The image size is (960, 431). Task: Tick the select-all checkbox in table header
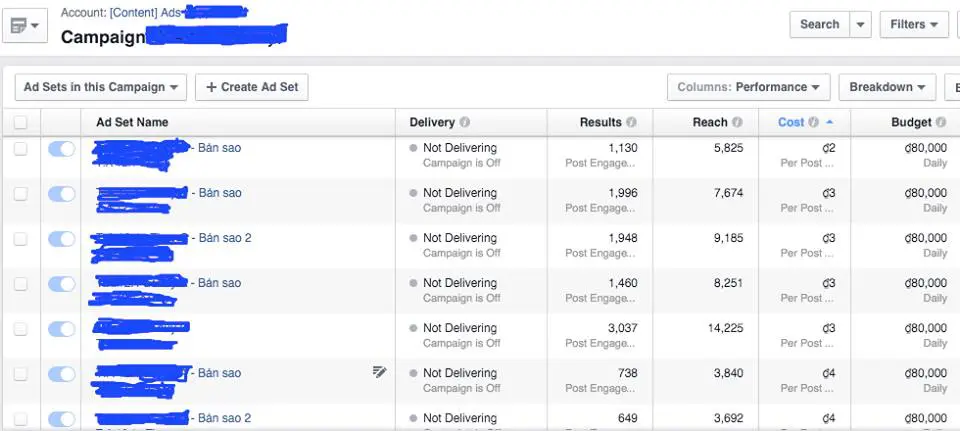point(21,122)
